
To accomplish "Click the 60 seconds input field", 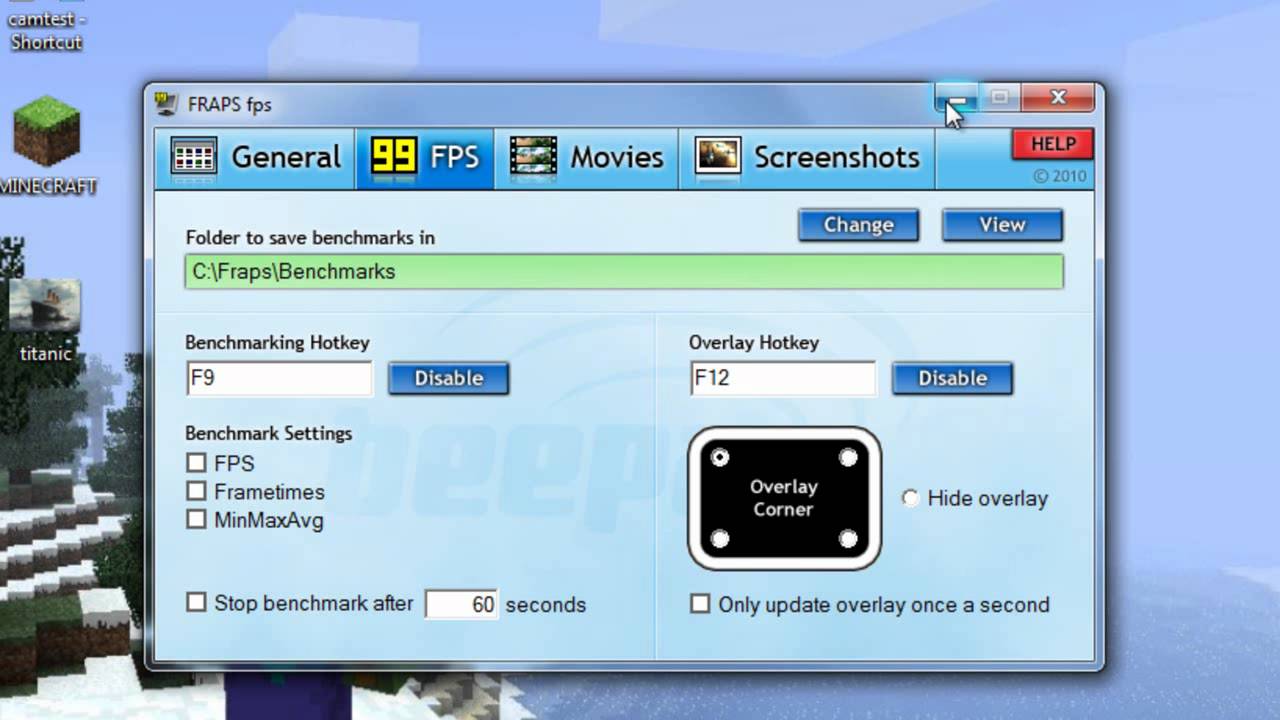I will 461,604.
